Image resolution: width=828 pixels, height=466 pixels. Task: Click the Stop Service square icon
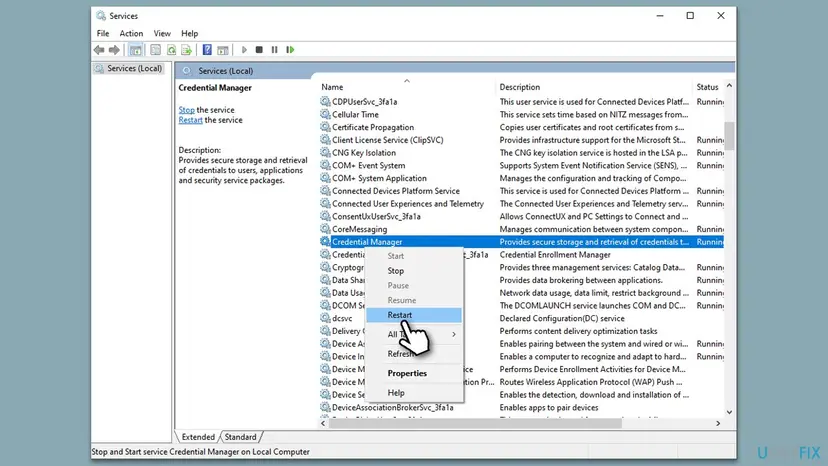tap(259, 50)
